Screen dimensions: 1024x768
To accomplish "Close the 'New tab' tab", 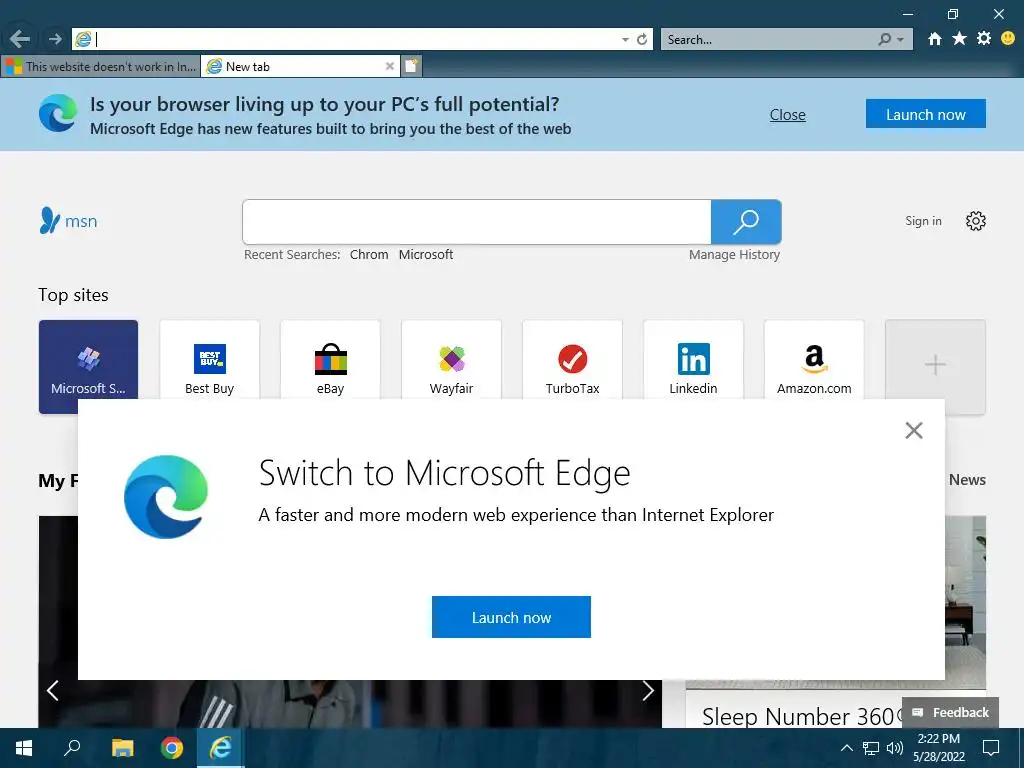I will tap(390, 66).
